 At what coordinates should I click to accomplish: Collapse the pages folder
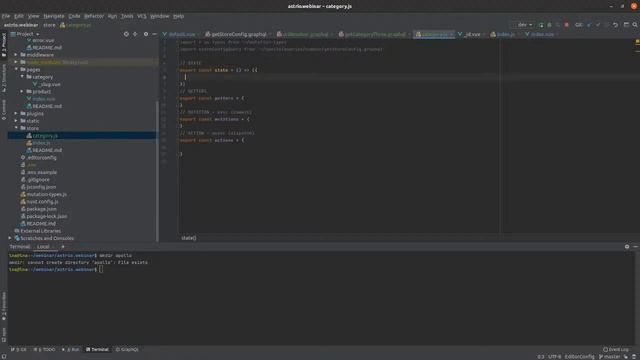point(16,69)
